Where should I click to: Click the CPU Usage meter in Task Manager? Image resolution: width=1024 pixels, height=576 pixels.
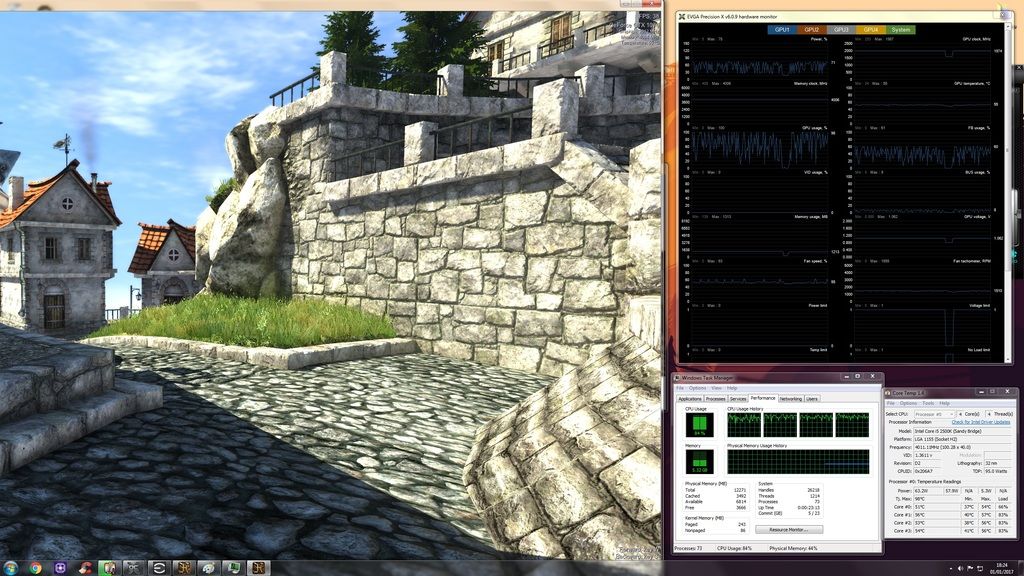(699, 425)
